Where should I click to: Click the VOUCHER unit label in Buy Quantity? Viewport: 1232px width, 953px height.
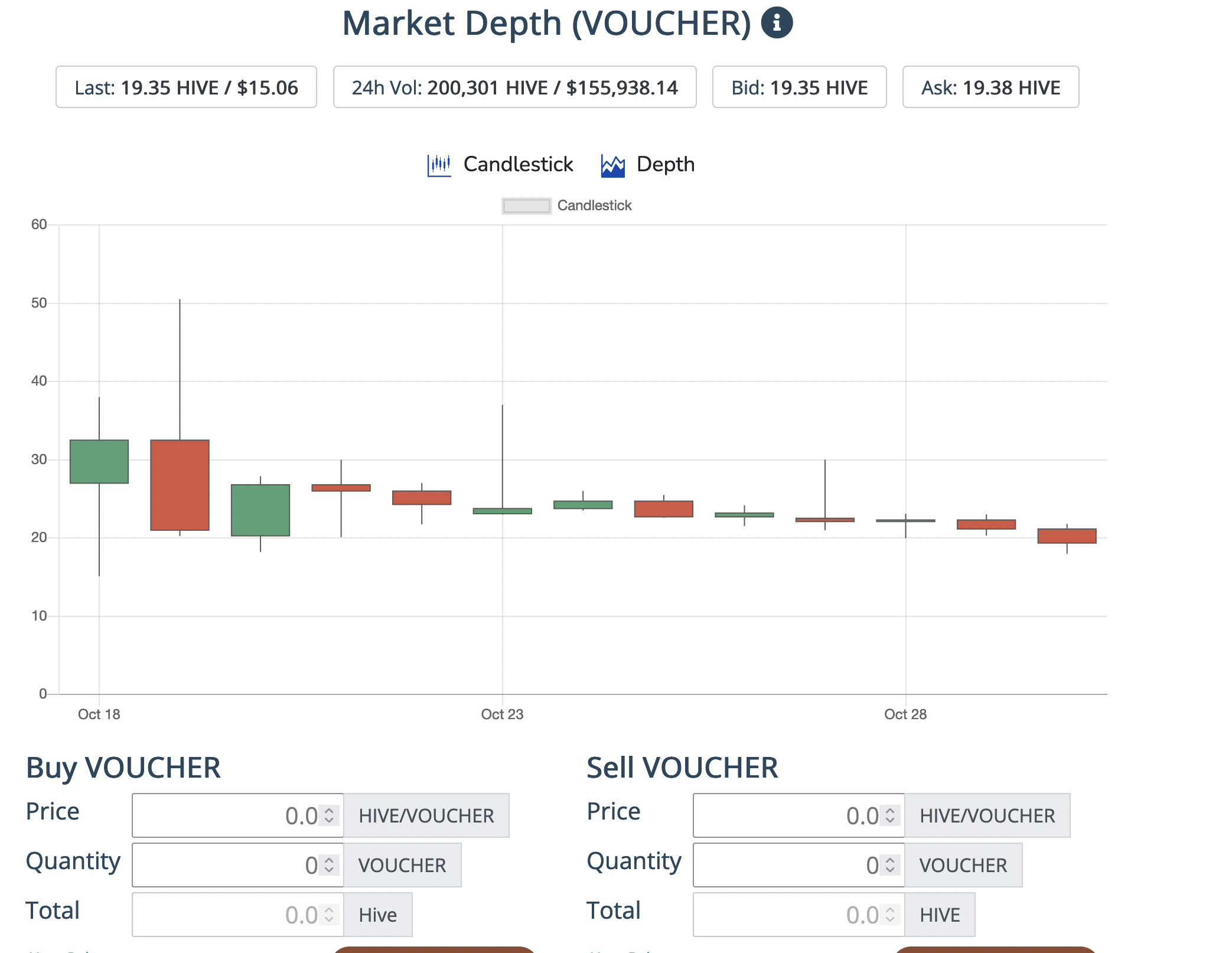(402, 865)
